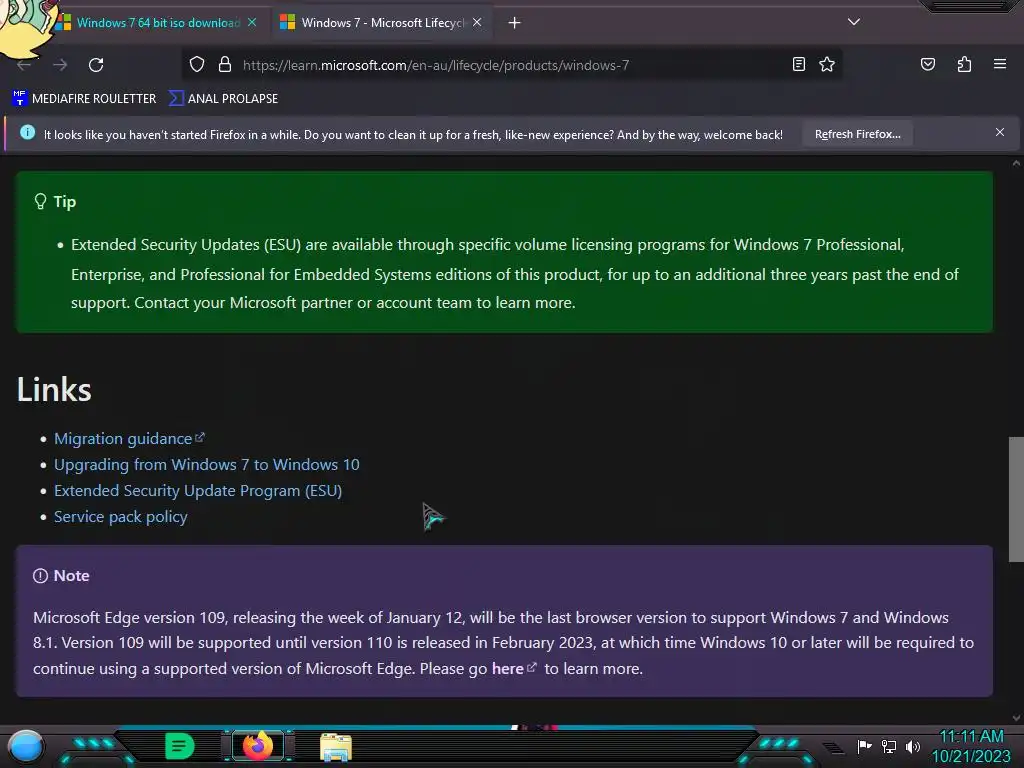
Task: Open Extended Security Update Program (ESU) link
Action: click(x=198, y=490)
